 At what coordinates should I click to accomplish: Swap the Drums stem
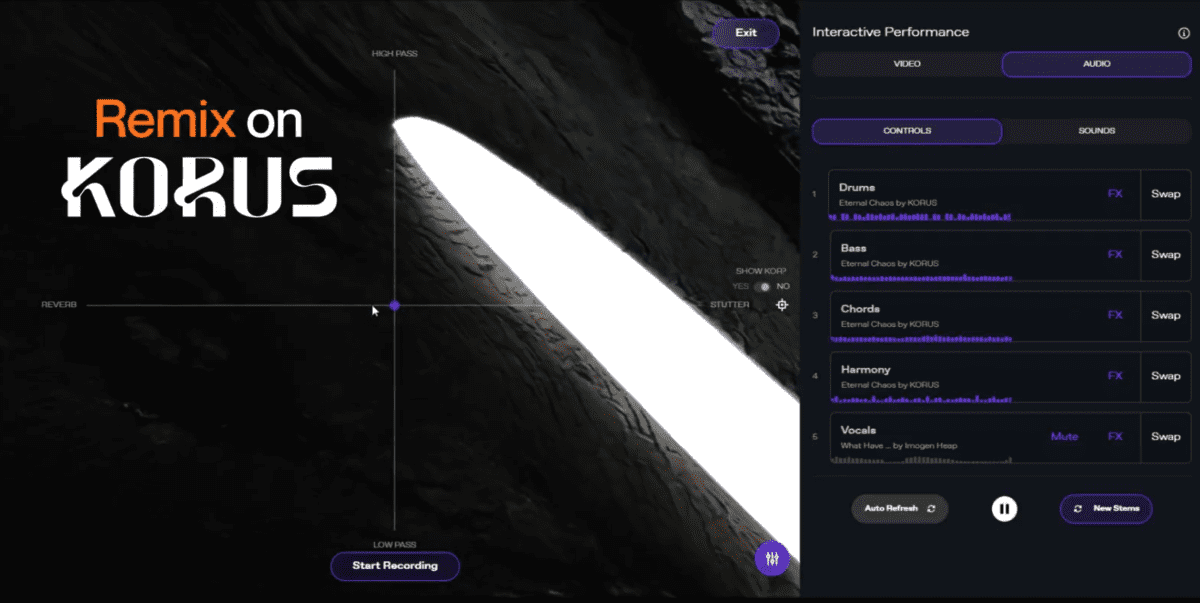1165,194
